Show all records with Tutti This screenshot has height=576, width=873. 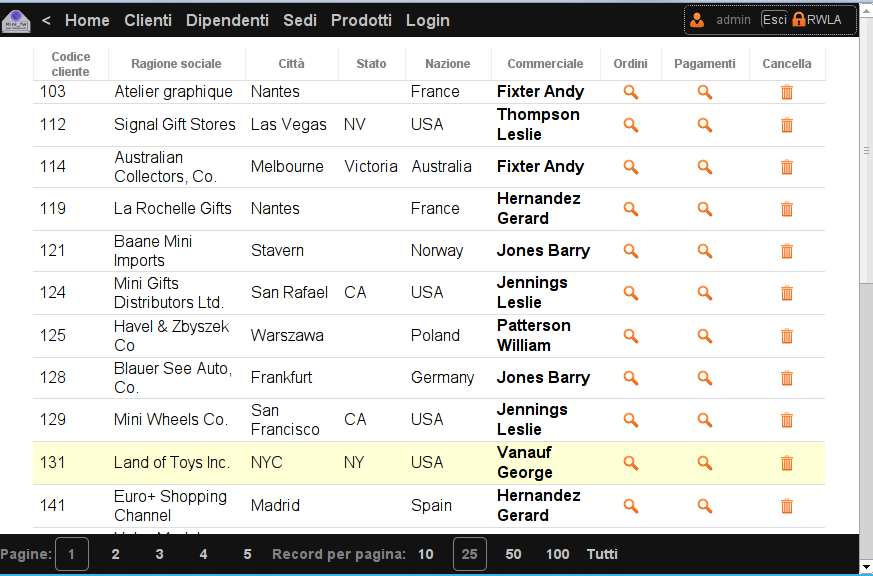point(602,554)
